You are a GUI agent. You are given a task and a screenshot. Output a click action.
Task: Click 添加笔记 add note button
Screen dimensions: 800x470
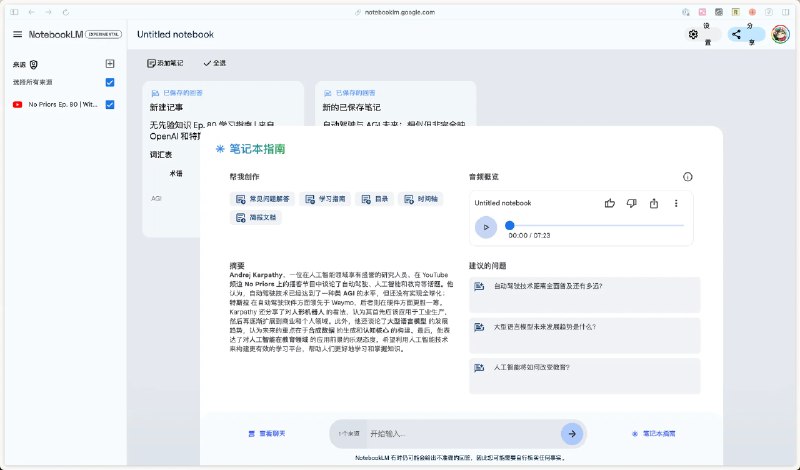[x=165, y=63]
